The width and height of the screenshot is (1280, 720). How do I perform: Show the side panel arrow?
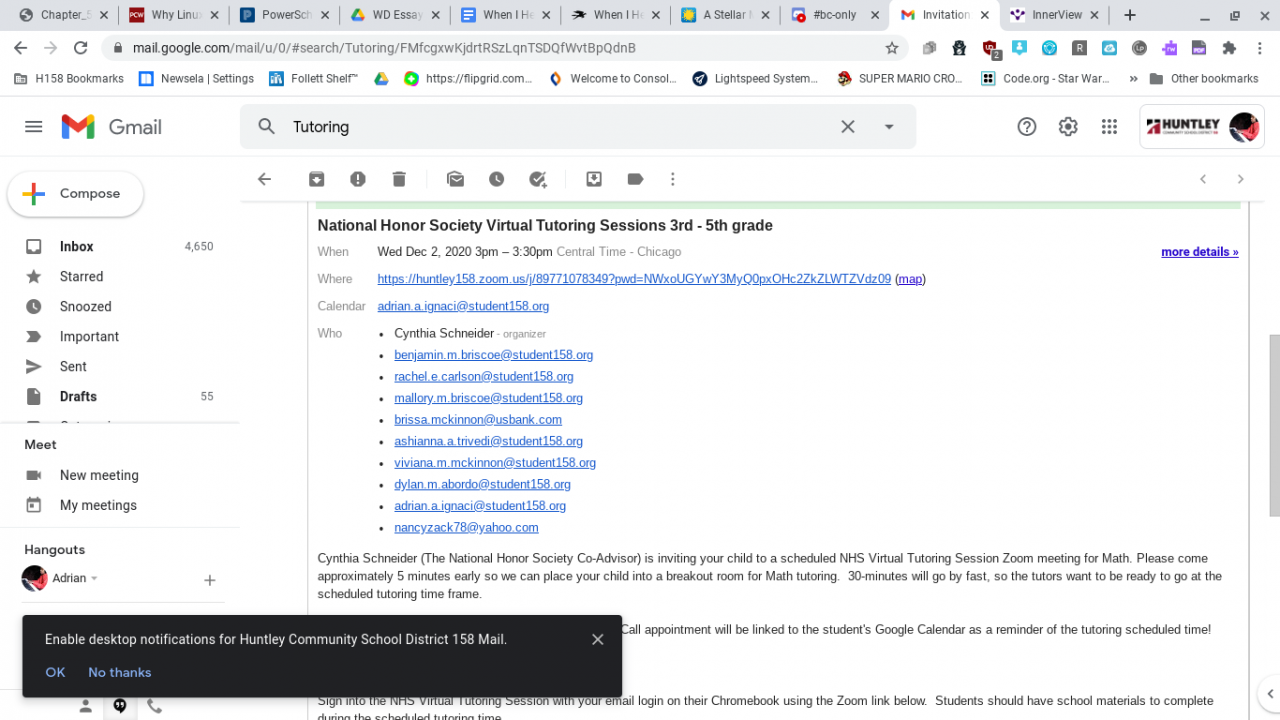(x=1269, y=693)
